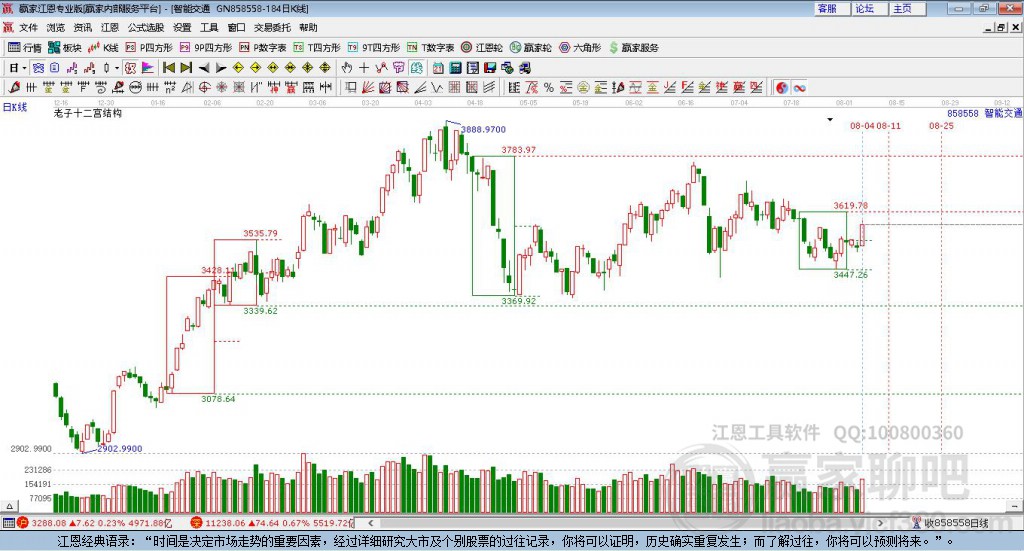Open the 江恩 menu

tap(110, 27)
